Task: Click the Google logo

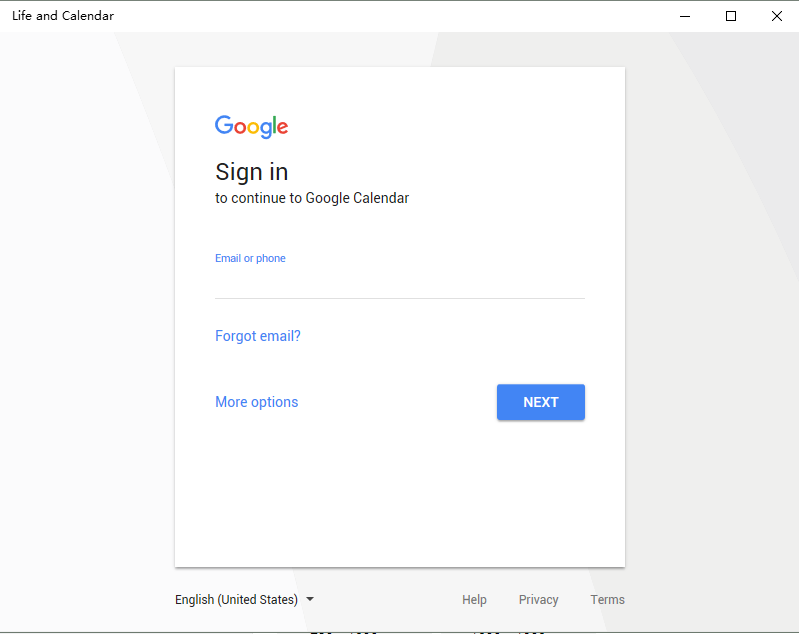Action: (x=251, y=126)
